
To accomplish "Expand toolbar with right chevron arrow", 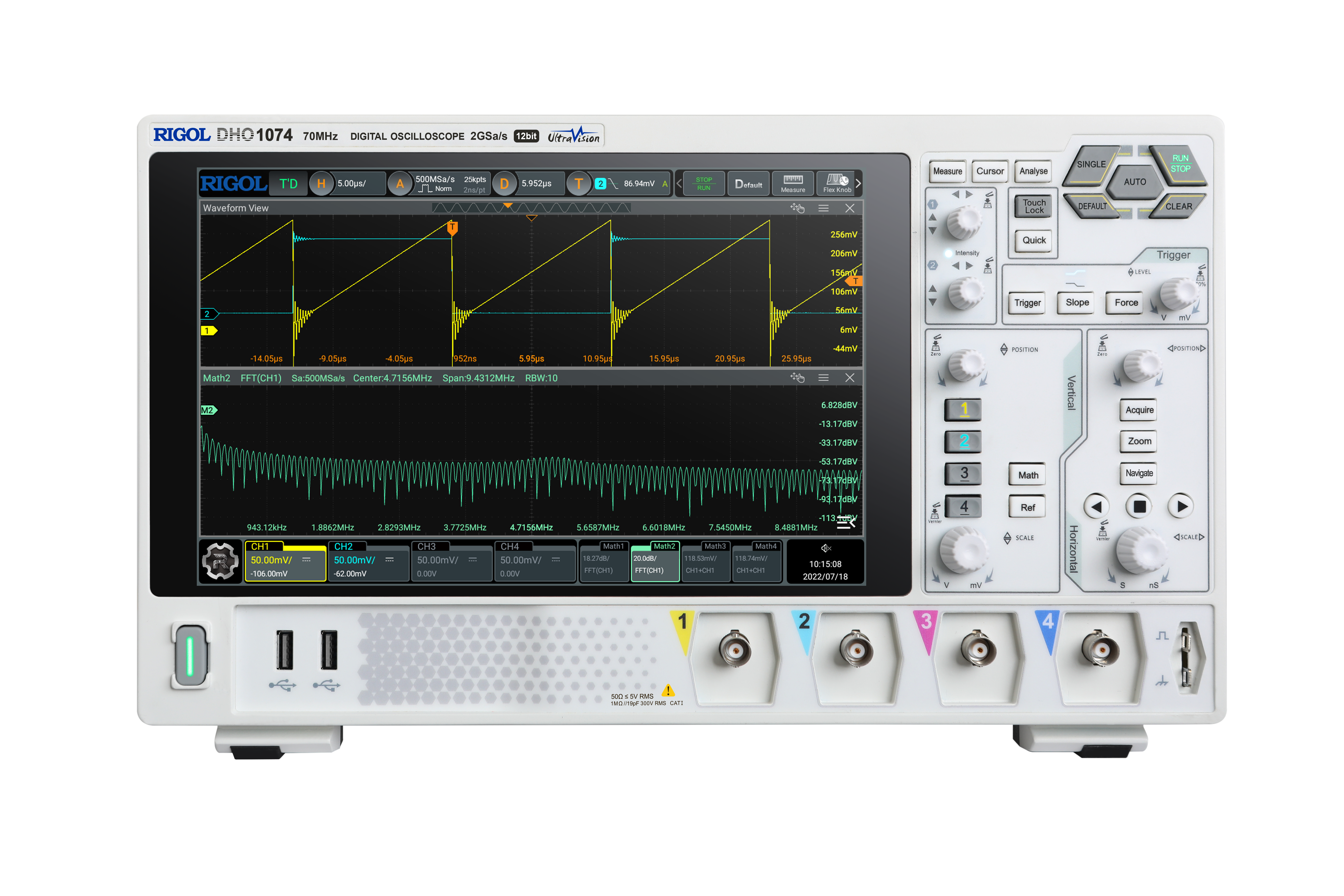I will pos(858,183).
